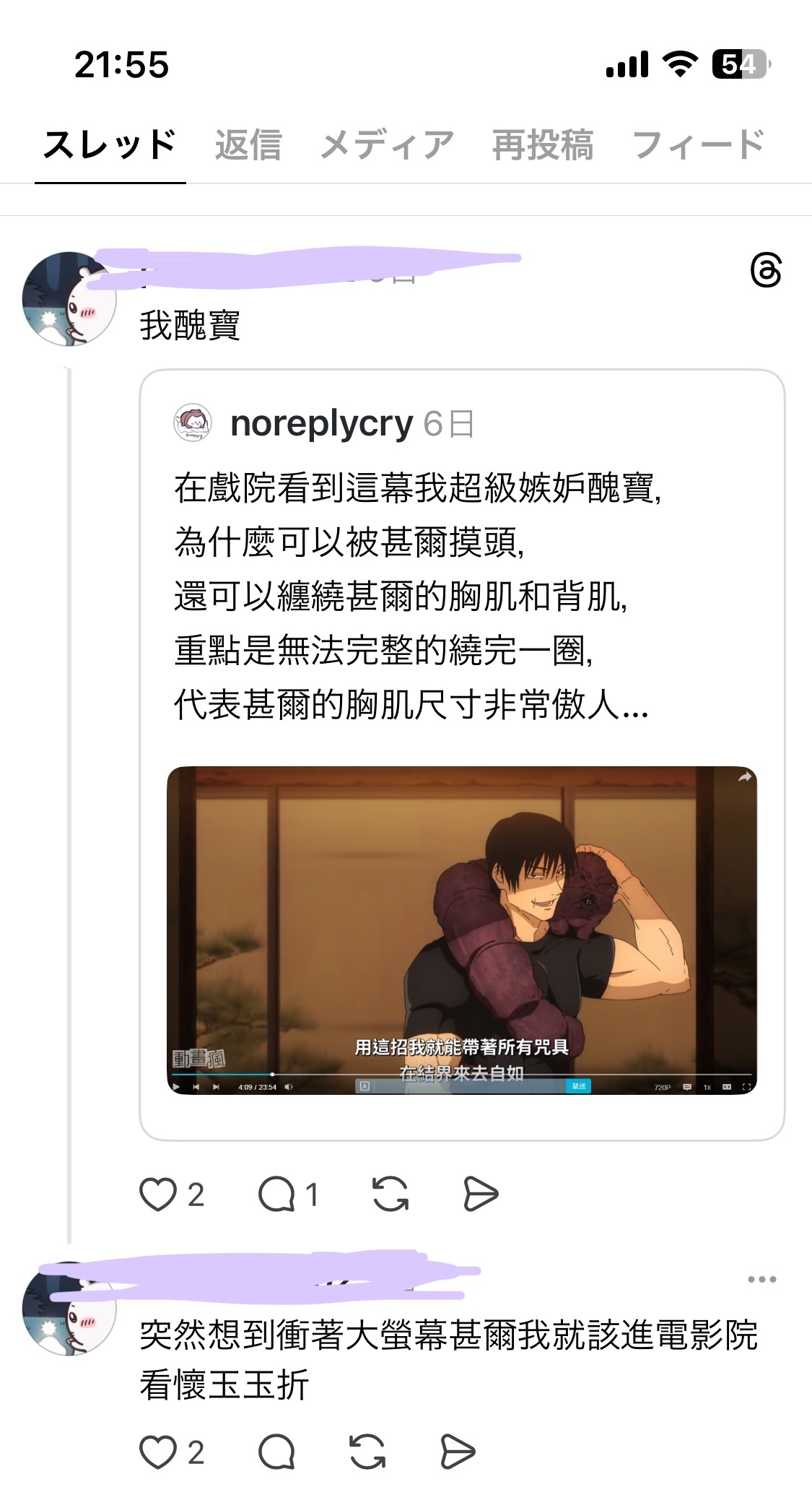This screenshot has height=1500, width=812.
Task: Open three-dot menu on second post
Action: point(762,1279)
